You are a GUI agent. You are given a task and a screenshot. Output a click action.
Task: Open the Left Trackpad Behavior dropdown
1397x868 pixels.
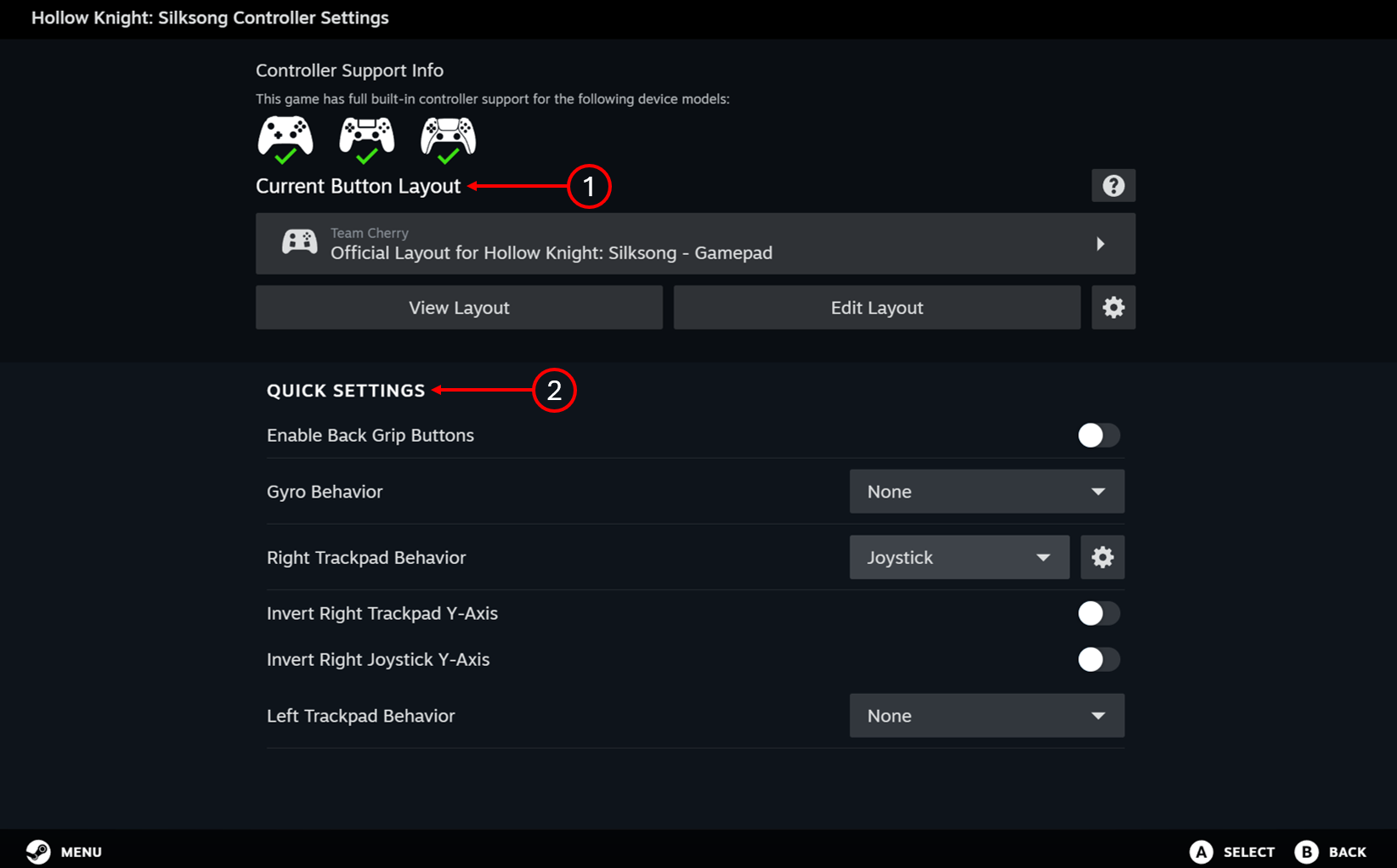987,716
